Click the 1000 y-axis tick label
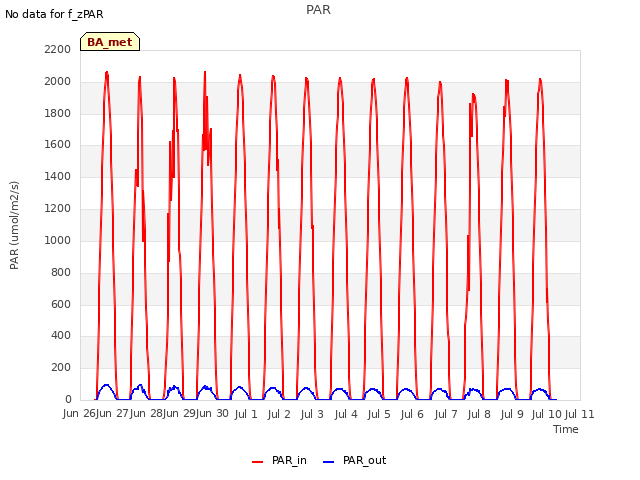 pos(58,240)
